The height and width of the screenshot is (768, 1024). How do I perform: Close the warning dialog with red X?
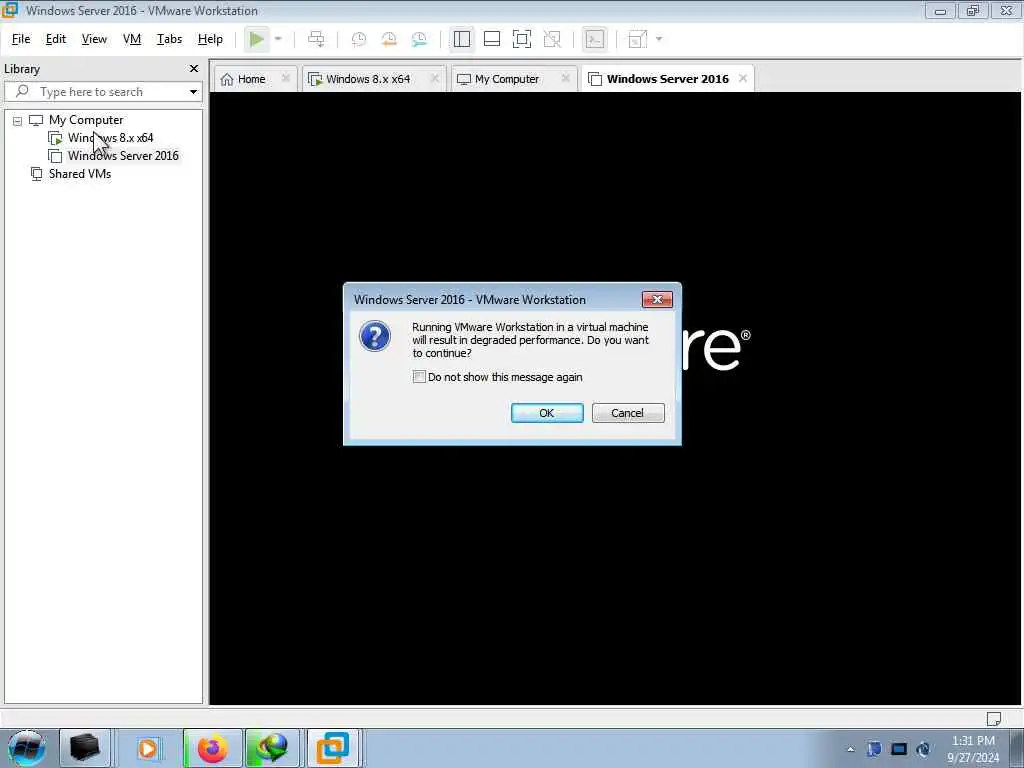pyautogui.click(x=657, y=299)
